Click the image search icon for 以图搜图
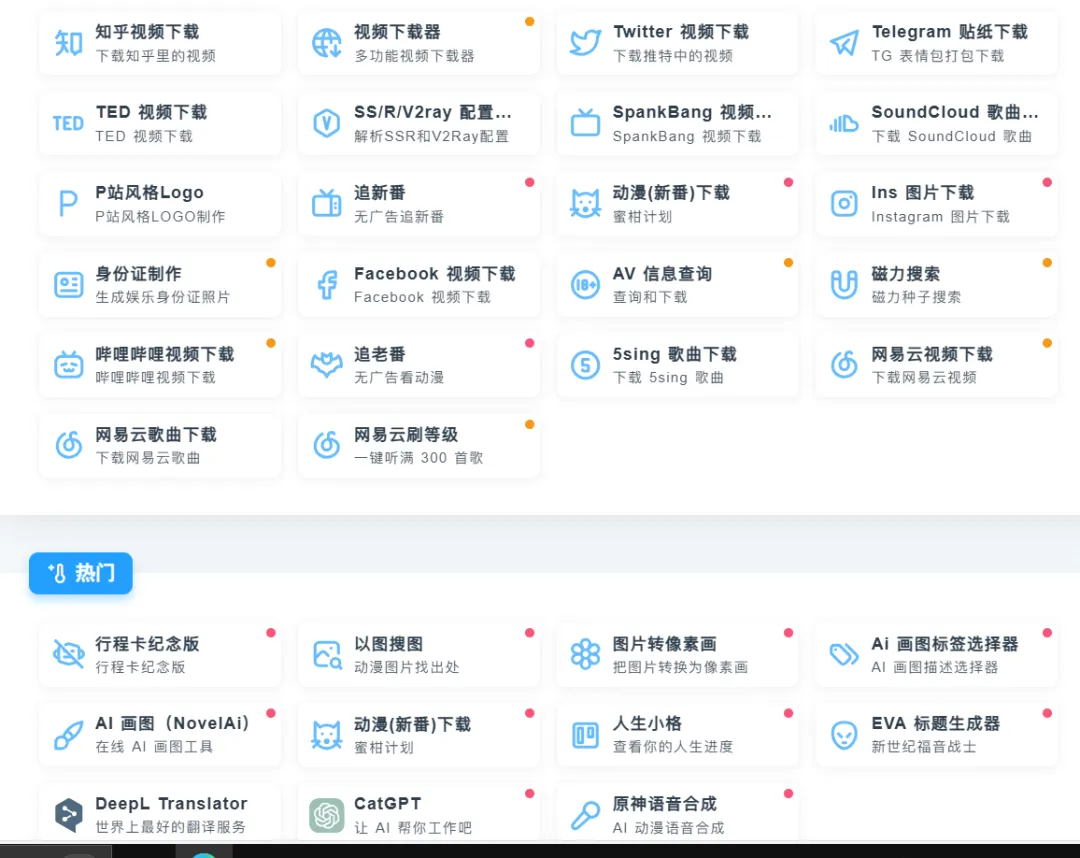The image size is (1080, 858). [327, 654]
